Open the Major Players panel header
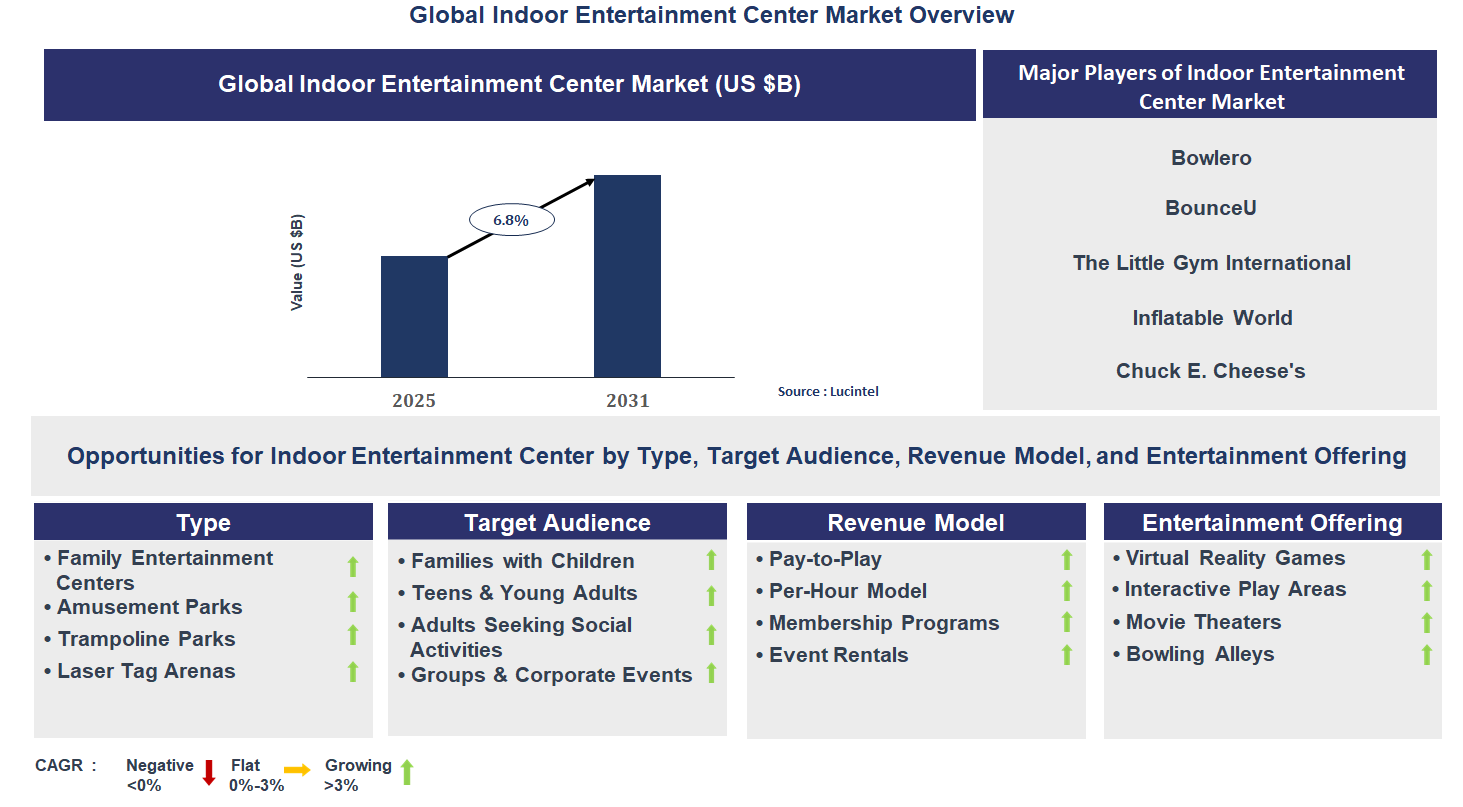This screenshot has height=807, width=1463. (x=1211, y=85)
